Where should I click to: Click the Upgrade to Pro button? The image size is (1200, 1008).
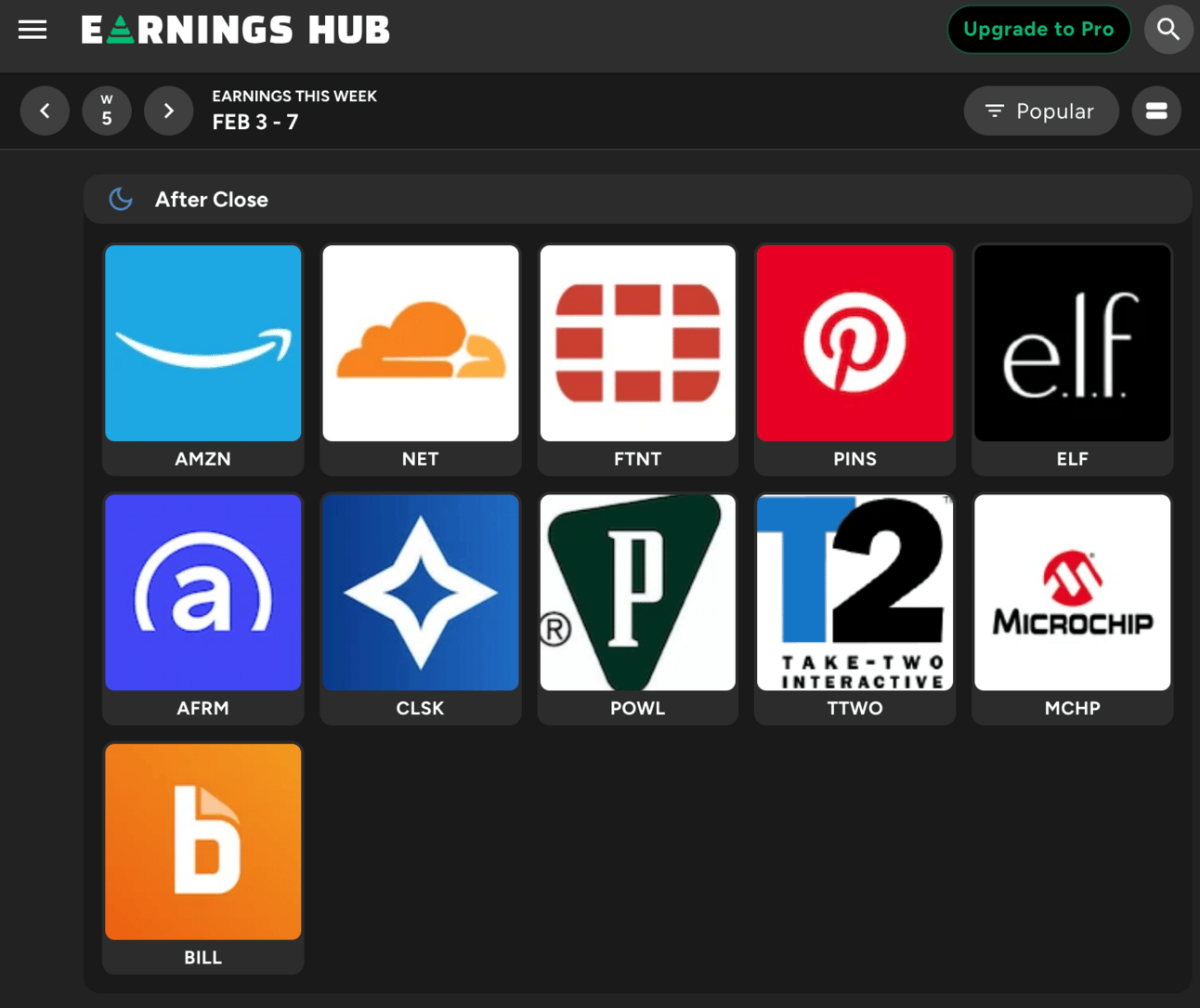[1038, 30]
